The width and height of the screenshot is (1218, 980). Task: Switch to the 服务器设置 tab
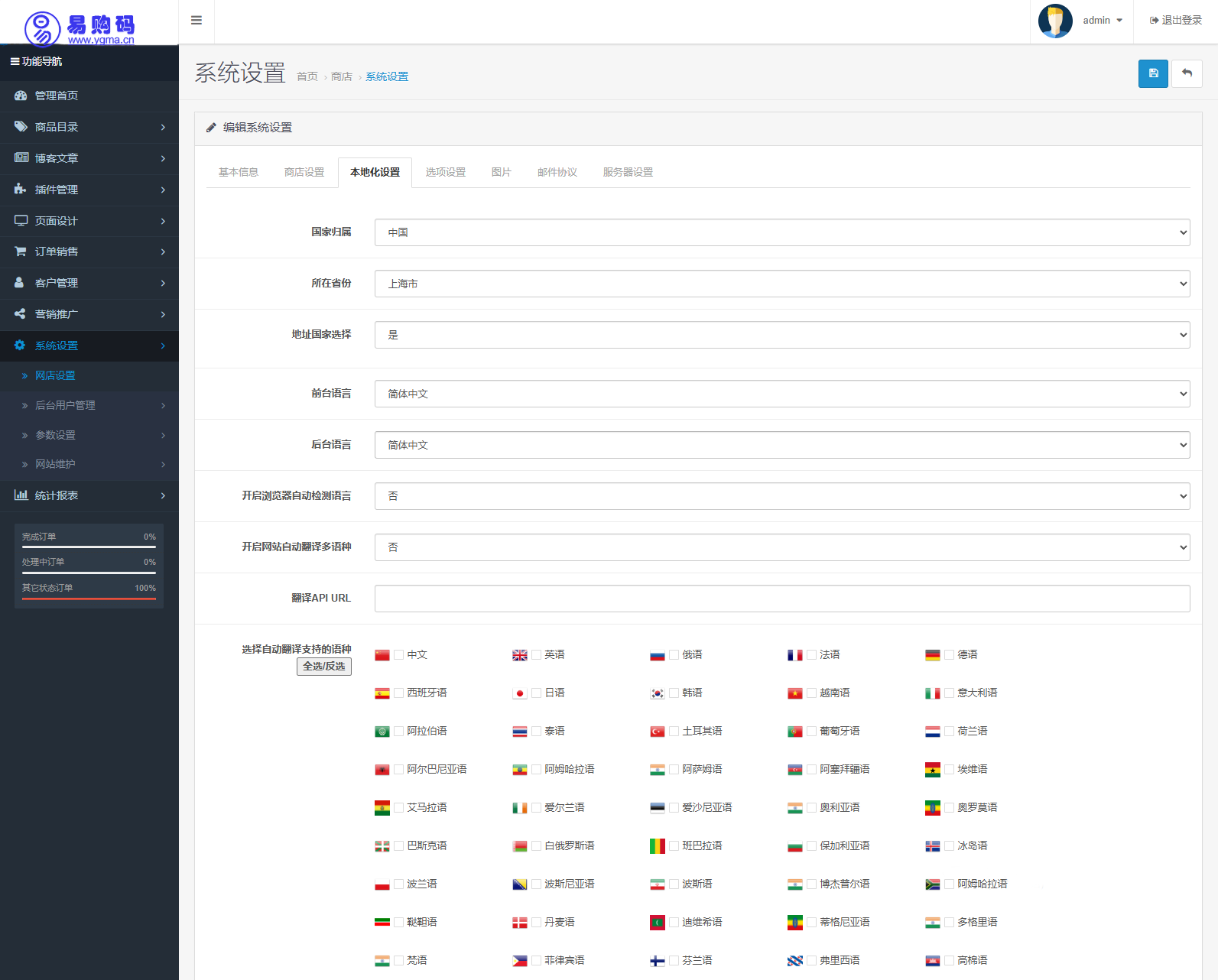[628, 173]
